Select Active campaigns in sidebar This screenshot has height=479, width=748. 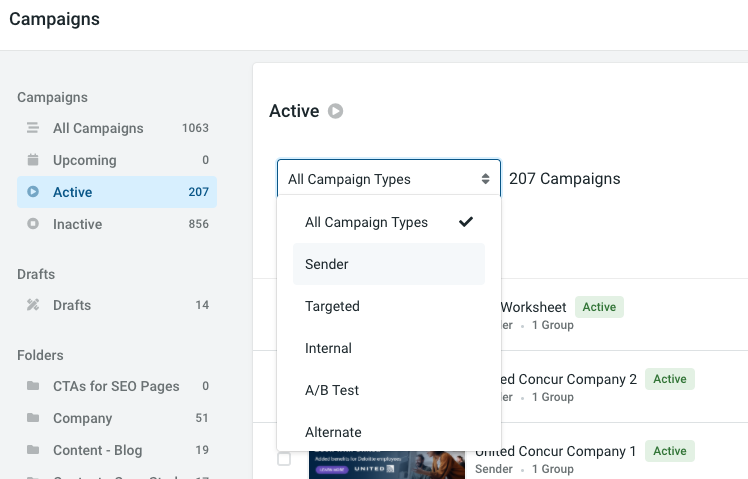click(117, 192)
